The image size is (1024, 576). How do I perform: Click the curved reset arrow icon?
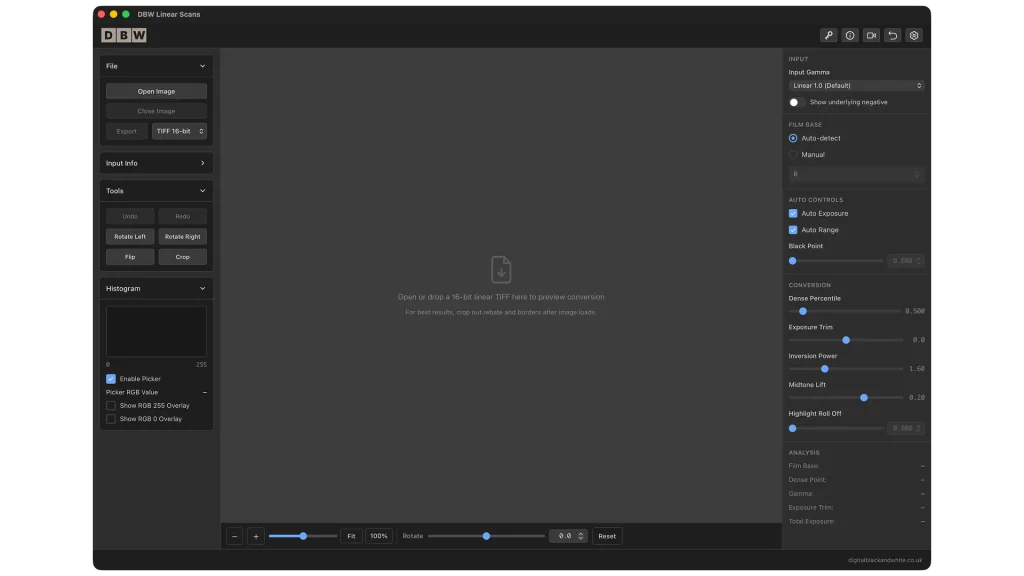point(893,35)
